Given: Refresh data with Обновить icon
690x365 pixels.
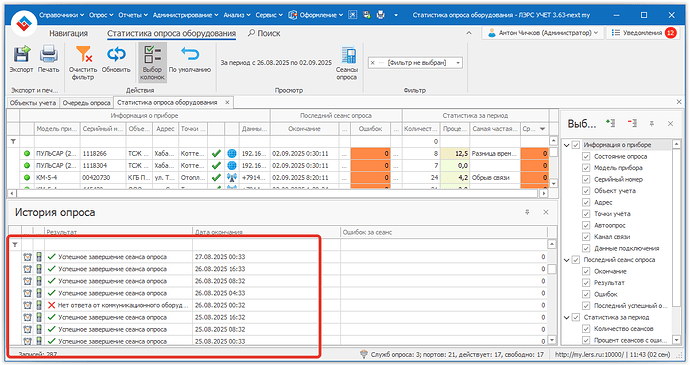Looking at the screenshot, I should tap(116, 54).
